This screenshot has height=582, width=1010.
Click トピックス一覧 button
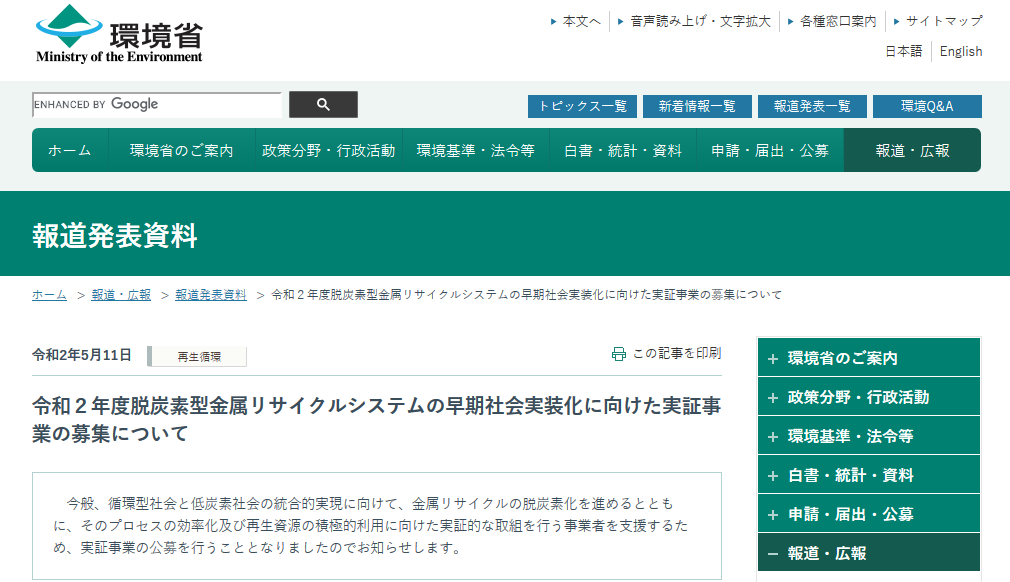pyautogui.click(x=582, y=106)
